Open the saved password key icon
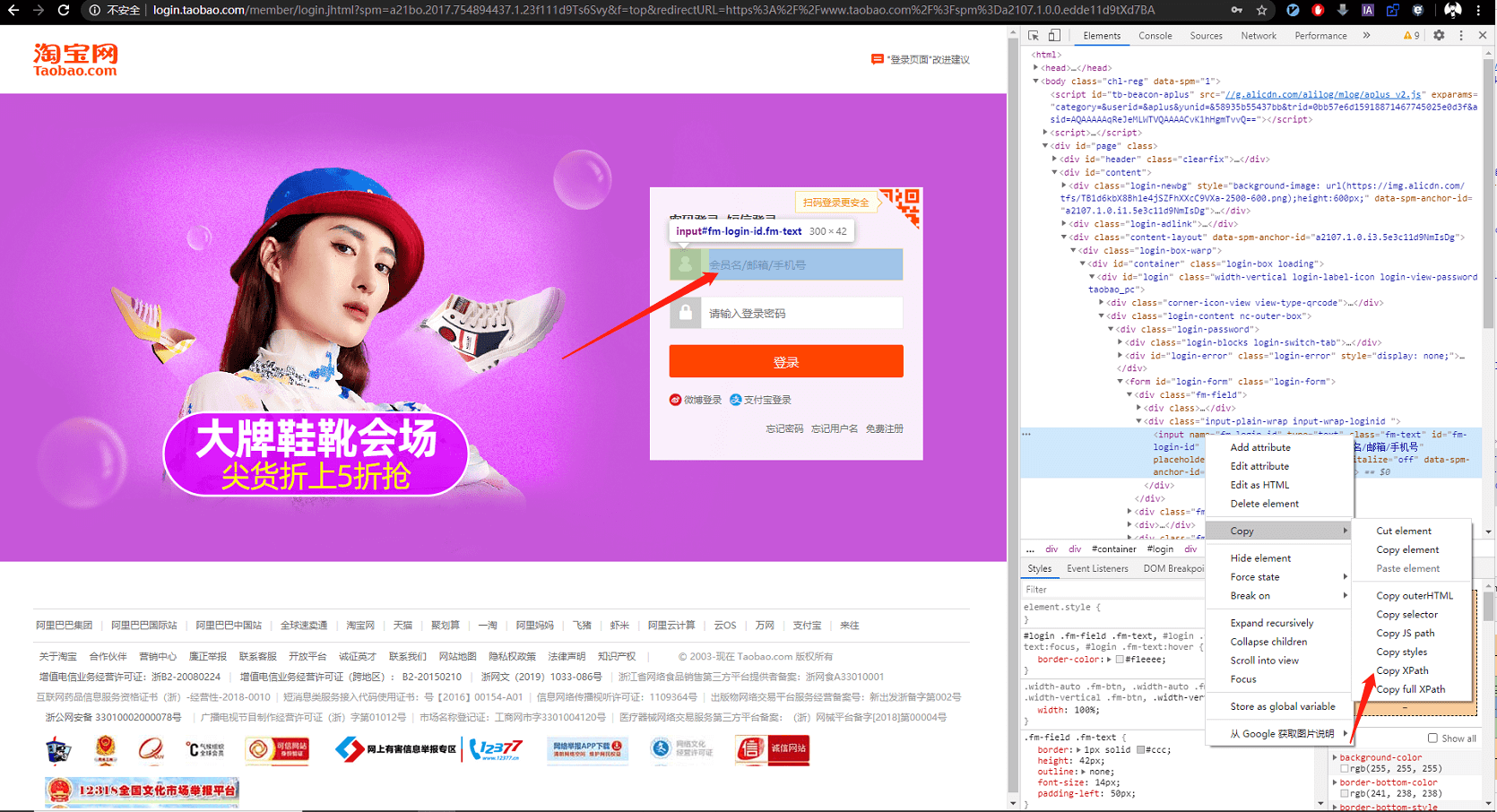The image size is (1497, 812). 1236,10
